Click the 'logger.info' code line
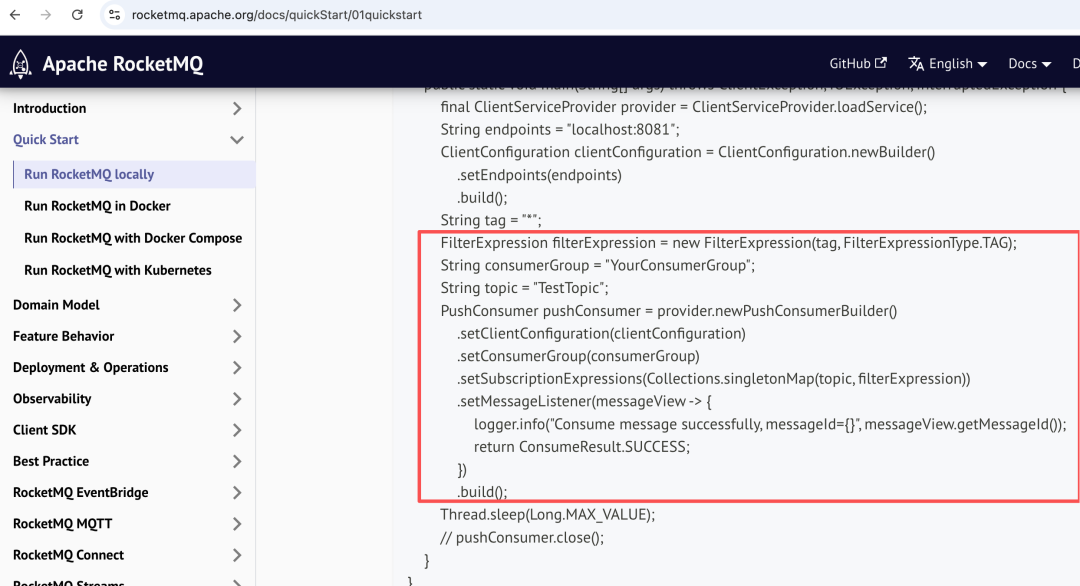1080x586 pixels. click(770, 424)
